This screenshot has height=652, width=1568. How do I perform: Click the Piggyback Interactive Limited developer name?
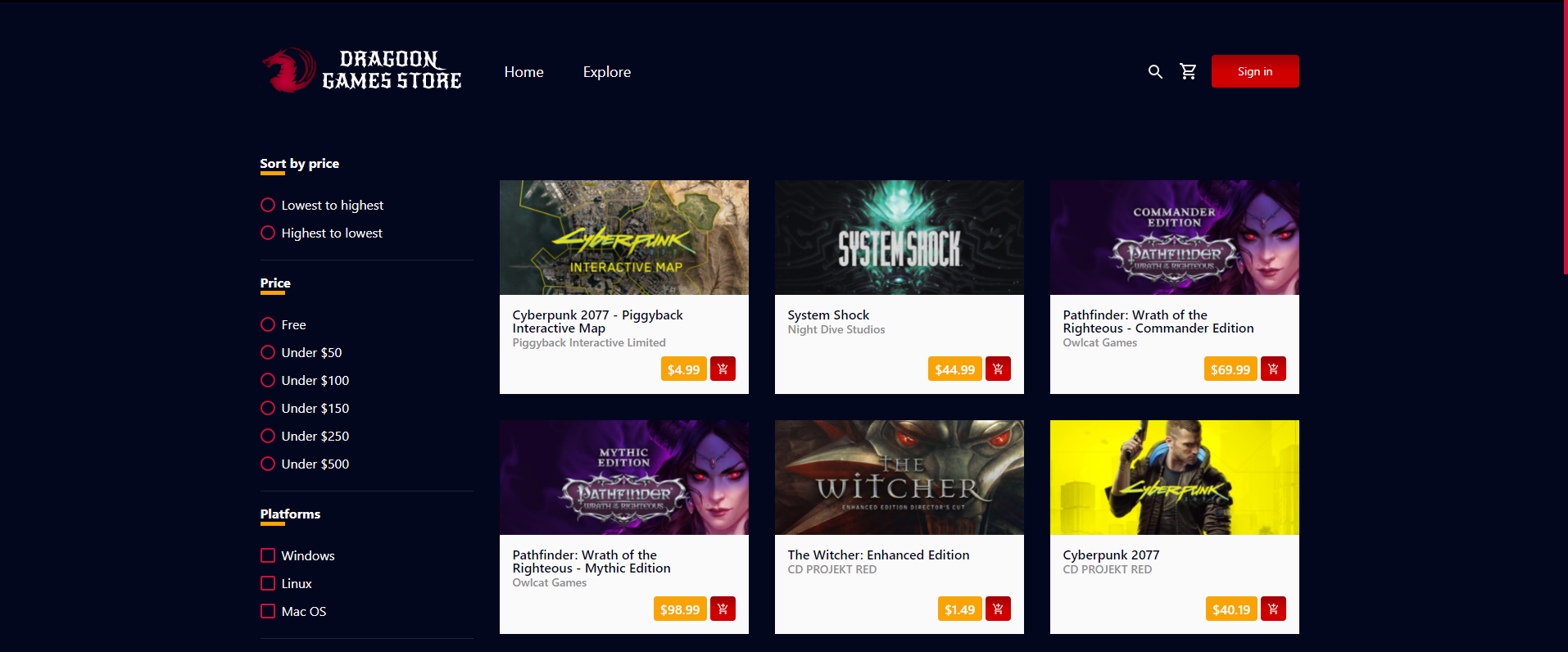click(x=589, y=342)
